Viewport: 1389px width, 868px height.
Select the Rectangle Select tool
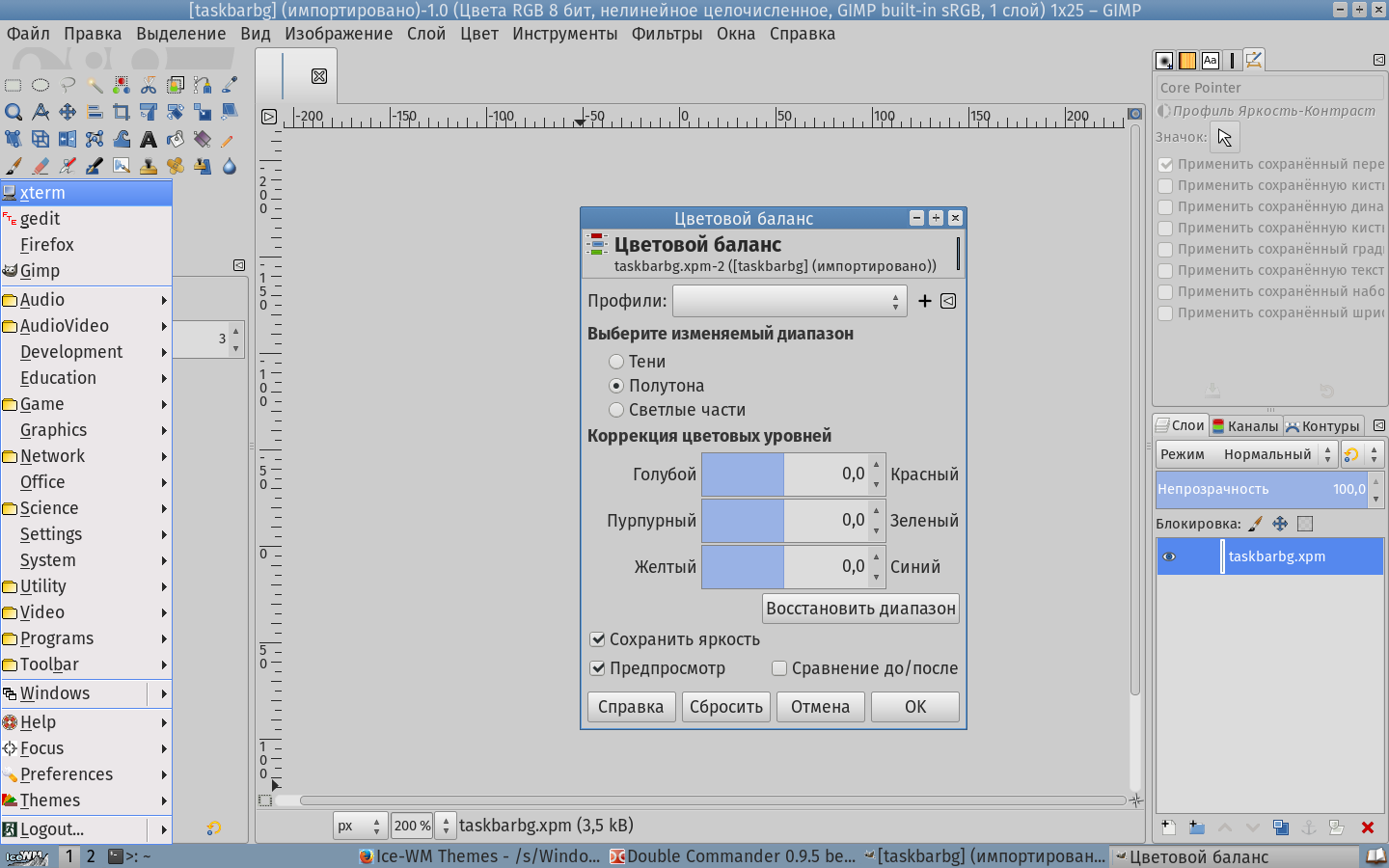[14, 85]
